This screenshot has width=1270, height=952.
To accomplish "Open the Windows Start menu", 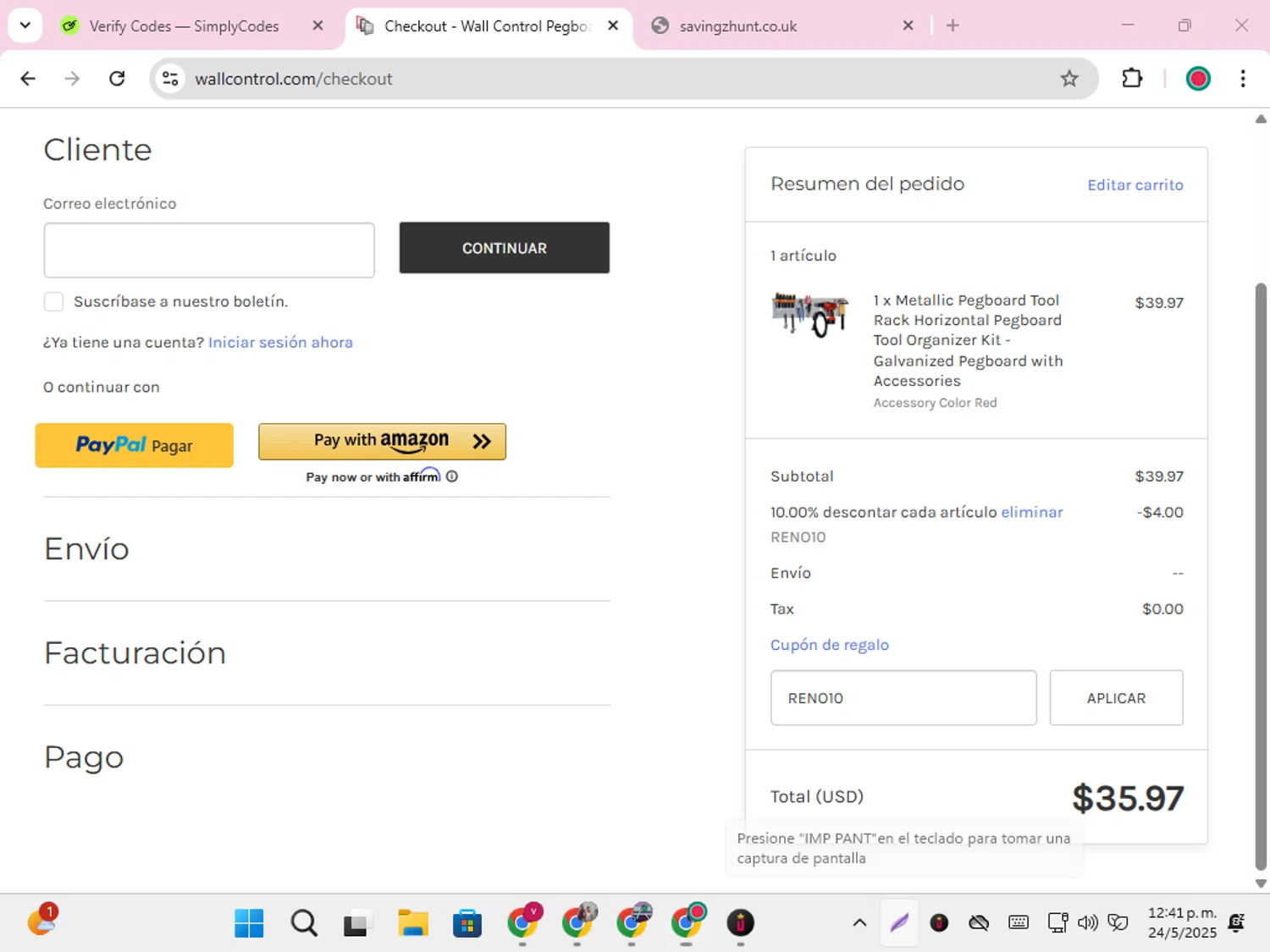I will pyautogui.click(x=249, y=923).
